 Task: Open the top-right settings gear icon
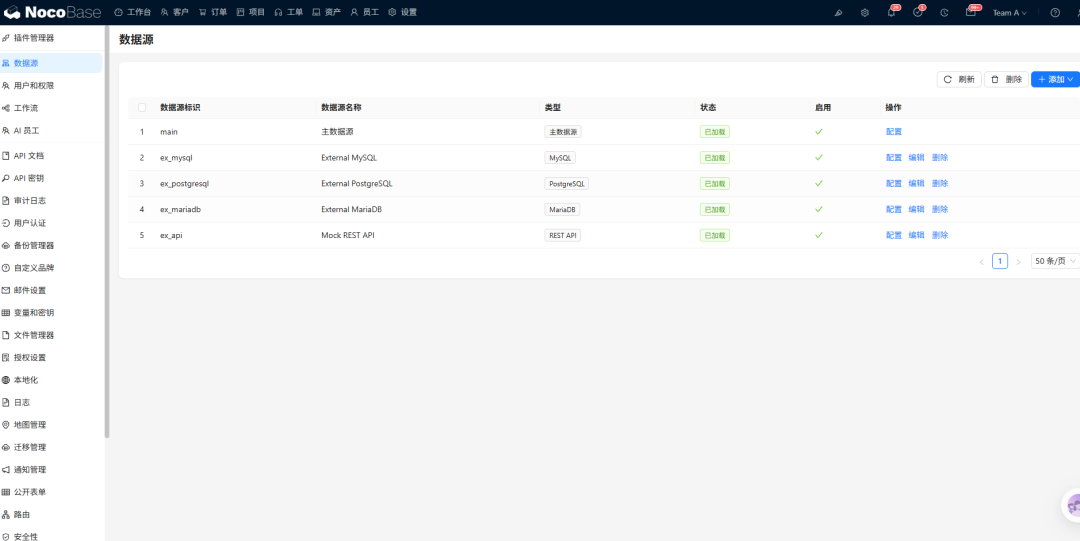click(864, 12)
